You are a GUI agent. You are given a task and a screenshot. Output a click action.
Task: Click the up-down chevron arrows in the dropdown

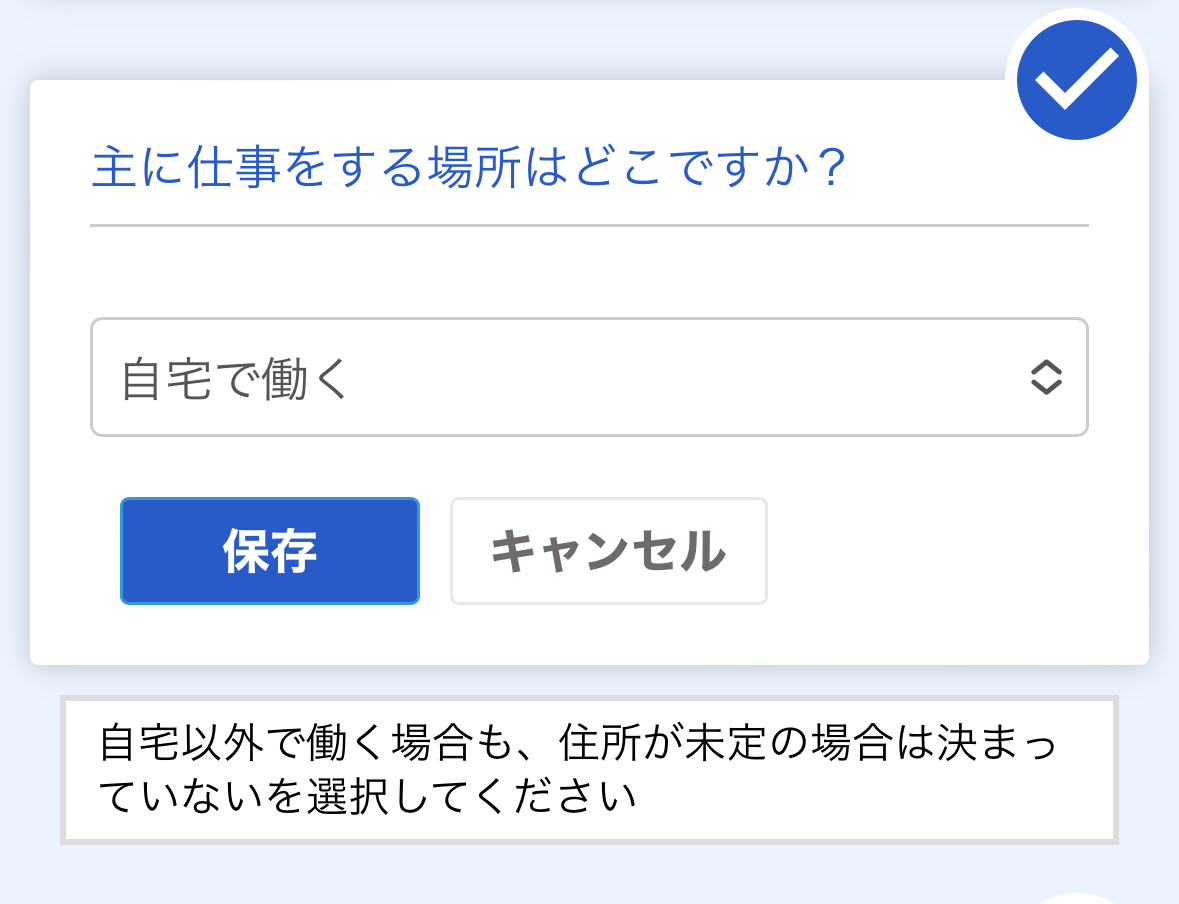click(x=1045, y=377)
